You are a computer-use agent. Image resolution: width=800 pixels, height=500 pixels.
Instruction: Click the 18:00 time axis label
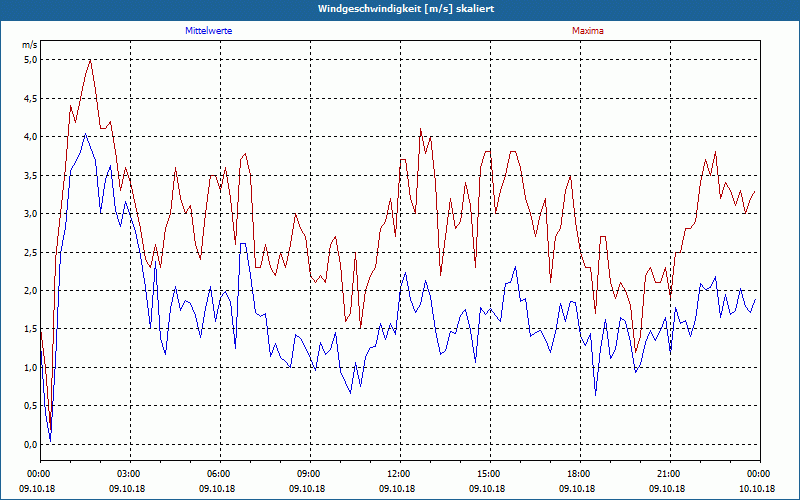[580, 474]
